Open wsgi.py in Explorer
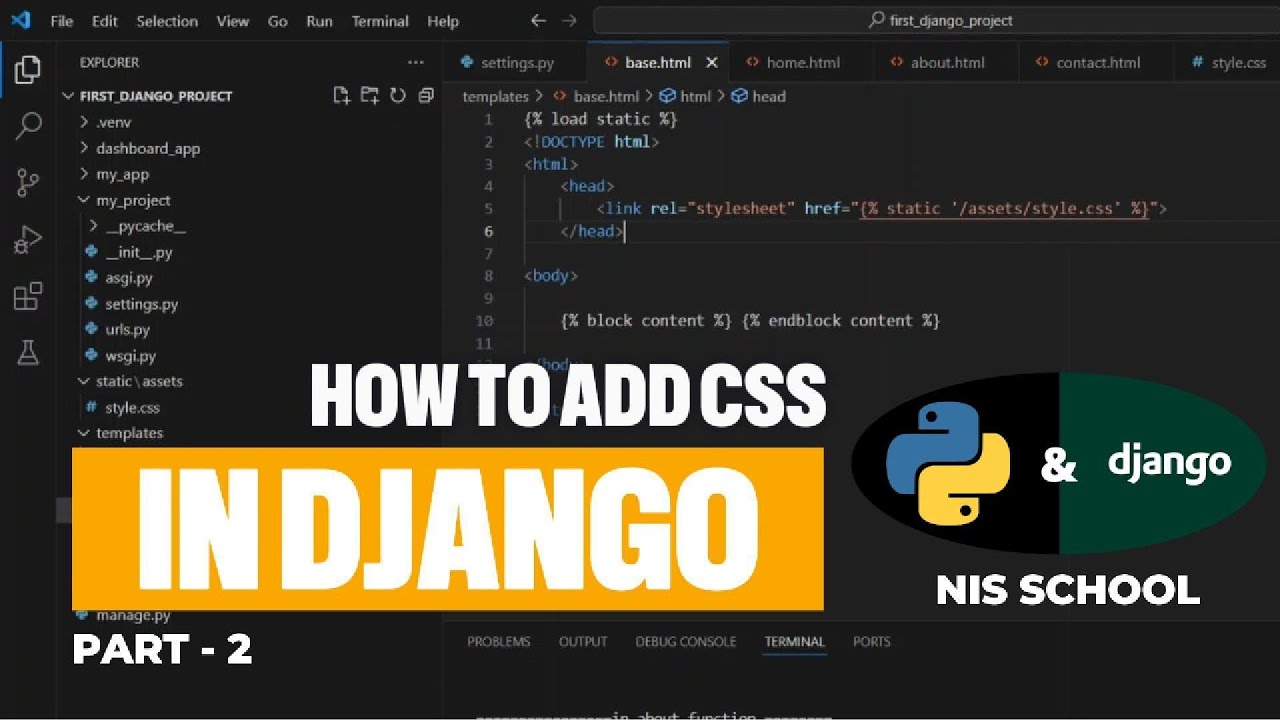The width and height of the screenshot is (1280, 720). pyautogui.click(x=130, y=355)
